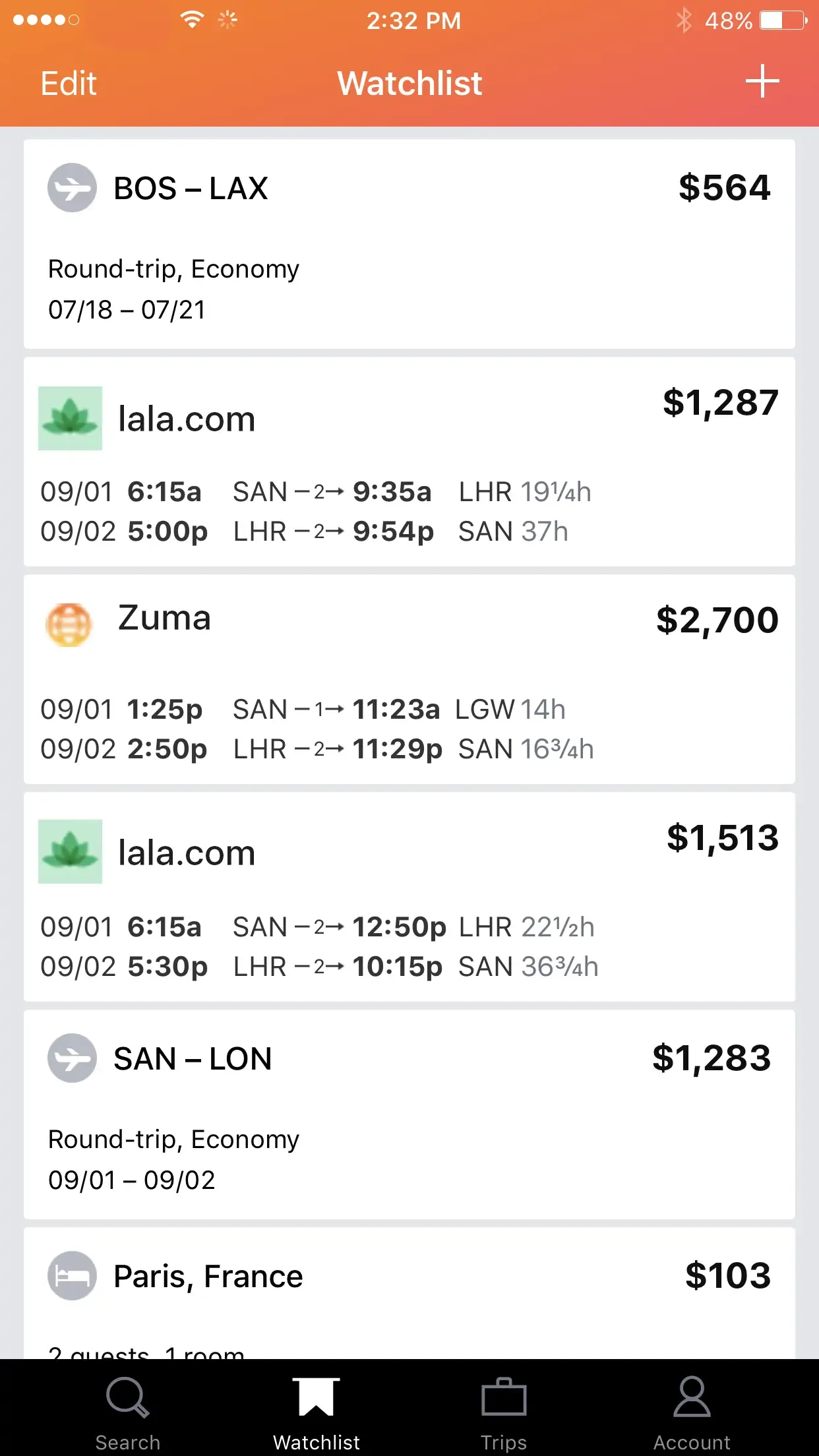The image size is (819, 1456).
Task: Tap the green lotus logo beside $1,513
Action: [71, 851]
